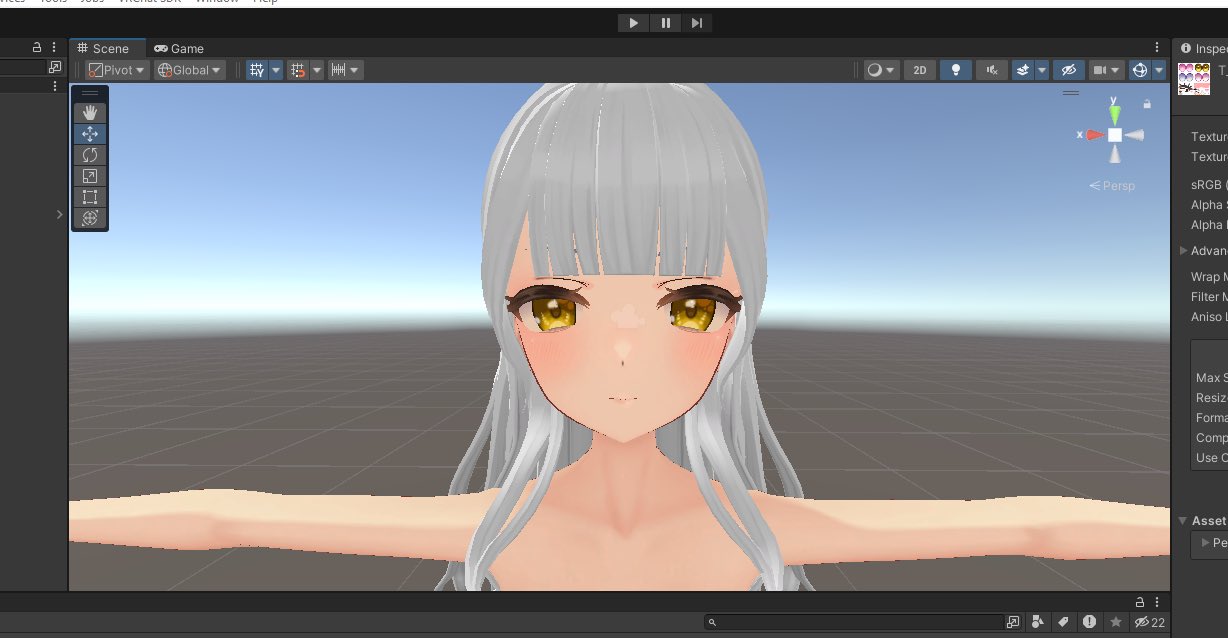Toggle grid visibility in Scene view
This screenshot has height=638, width=1228.
[257, 70]
